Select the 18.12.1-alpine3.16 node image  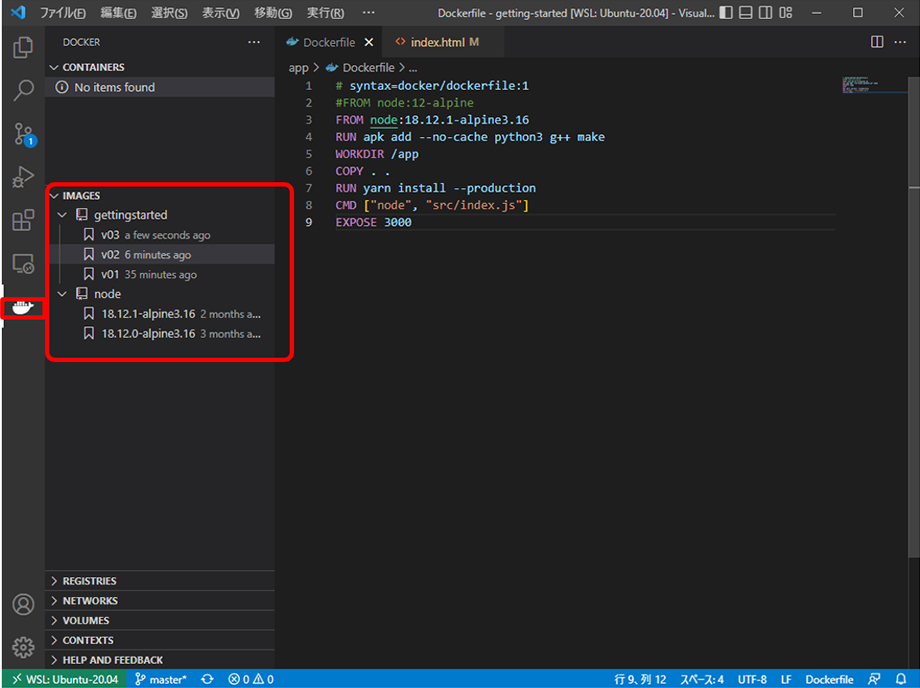(160, 314)
